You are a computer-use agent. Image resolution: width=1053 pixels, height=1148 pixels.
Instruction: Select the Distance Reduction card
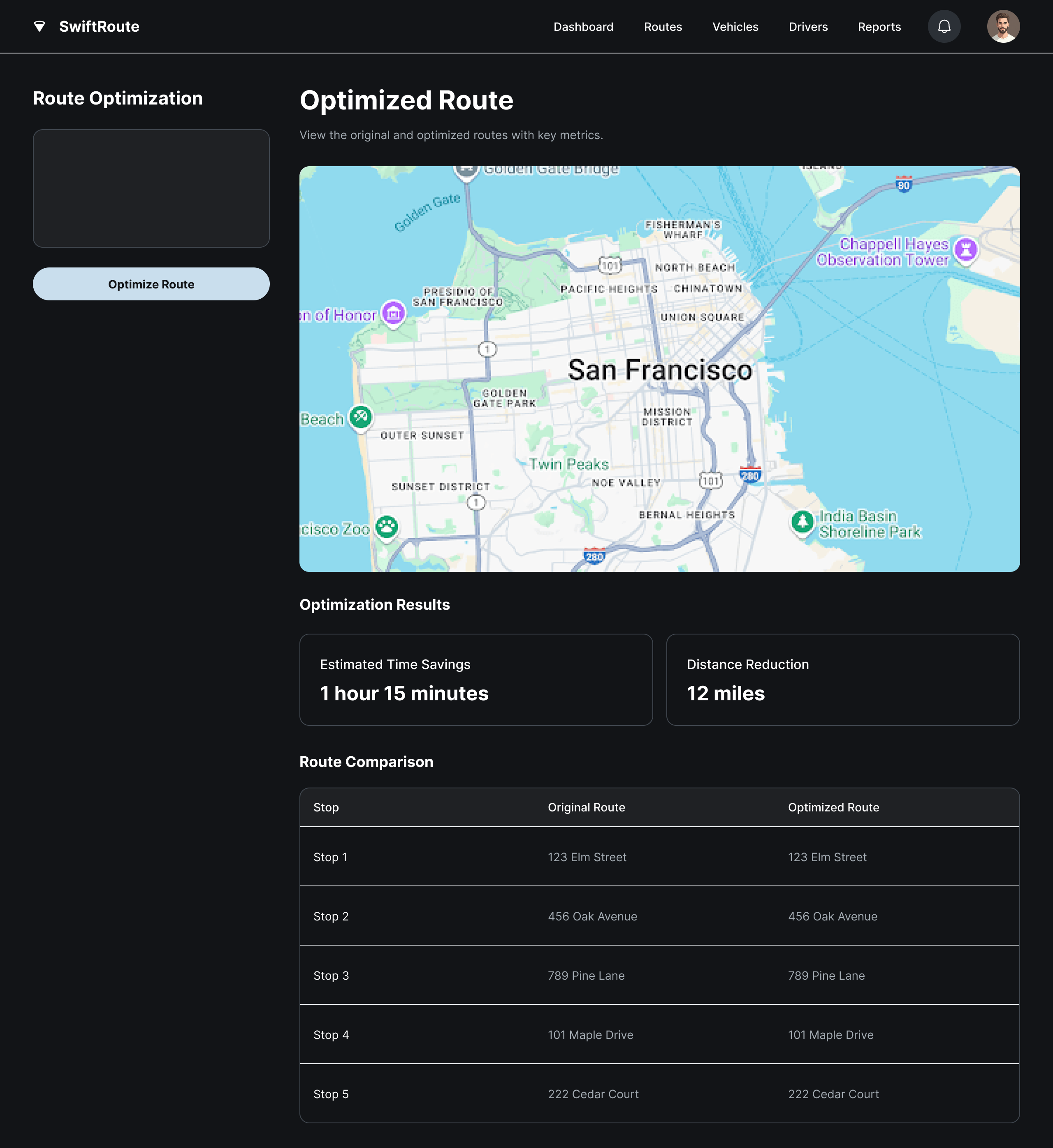point(842,679)
